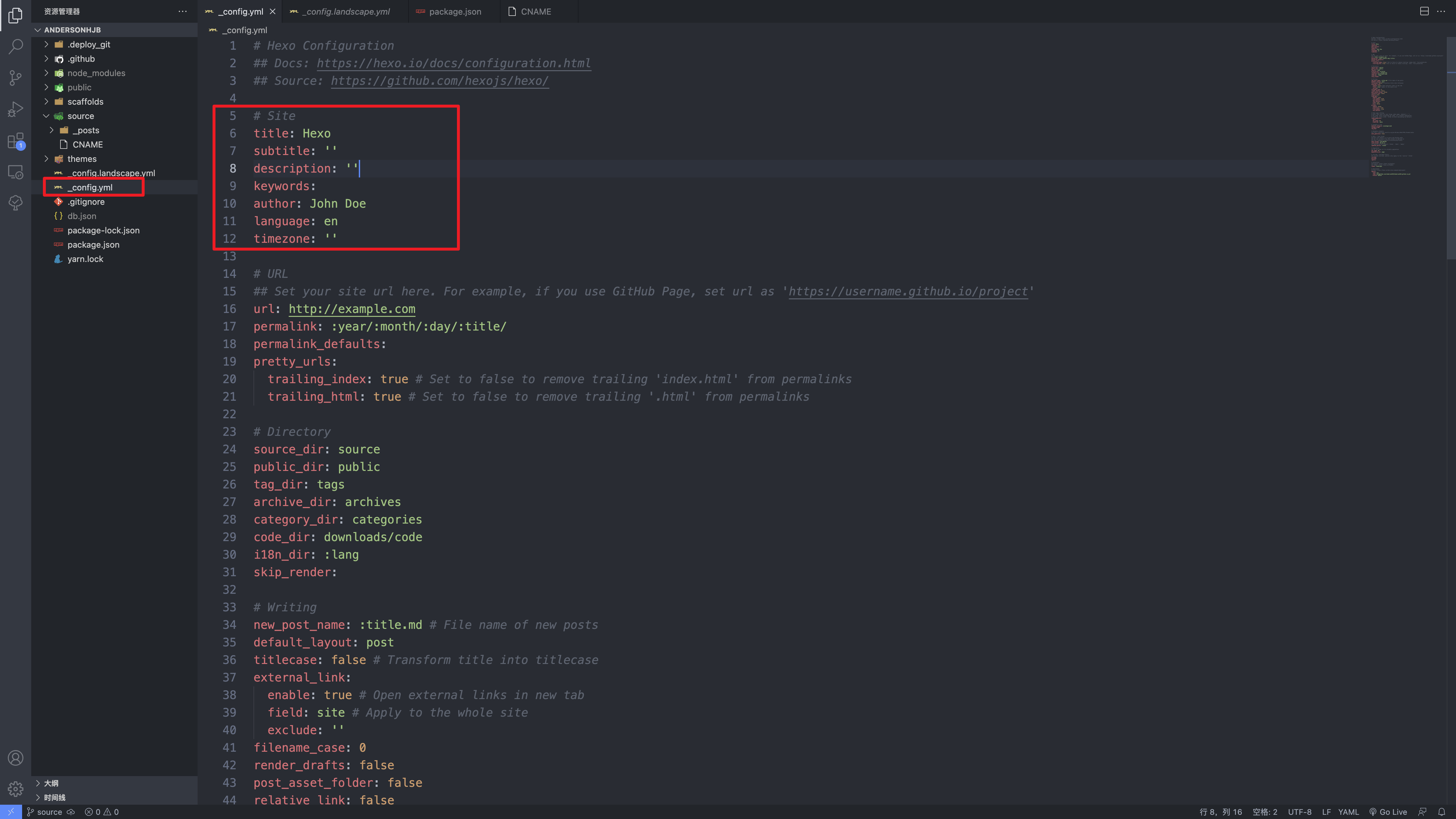The image size is (1456, 819).
Task: Switch to package.json tab
Action: coord(454,11)
